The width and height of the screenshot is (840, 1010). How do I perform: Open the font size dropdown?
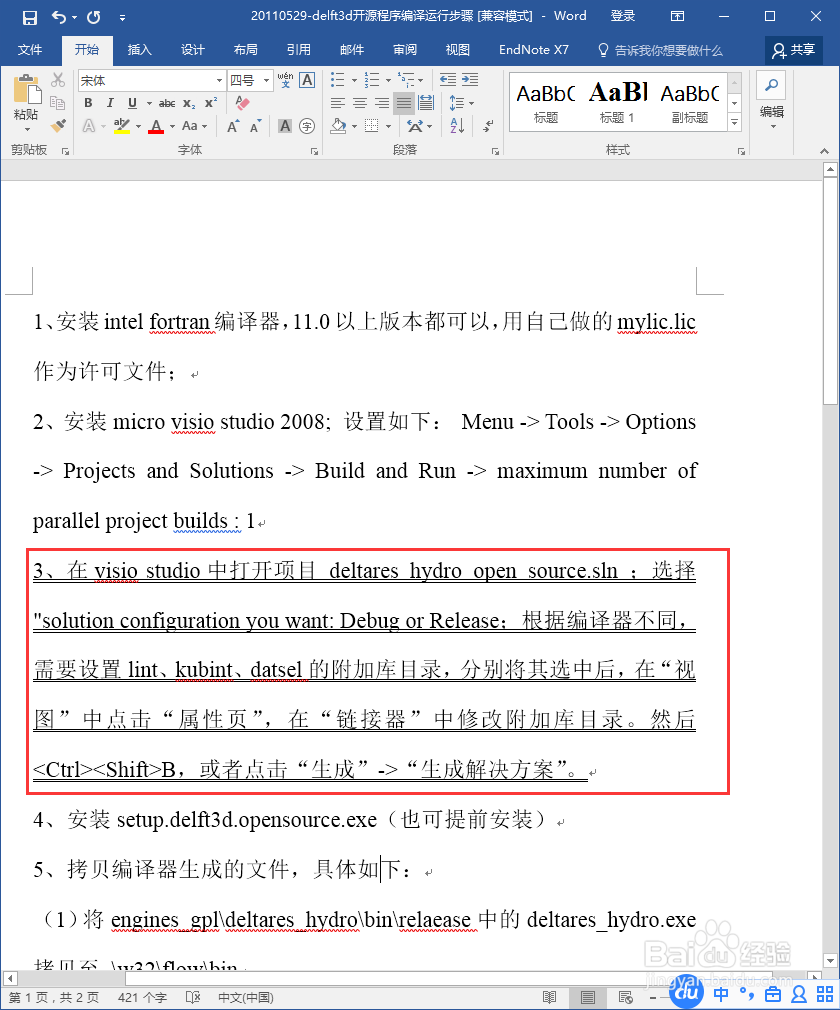(262, 80)
